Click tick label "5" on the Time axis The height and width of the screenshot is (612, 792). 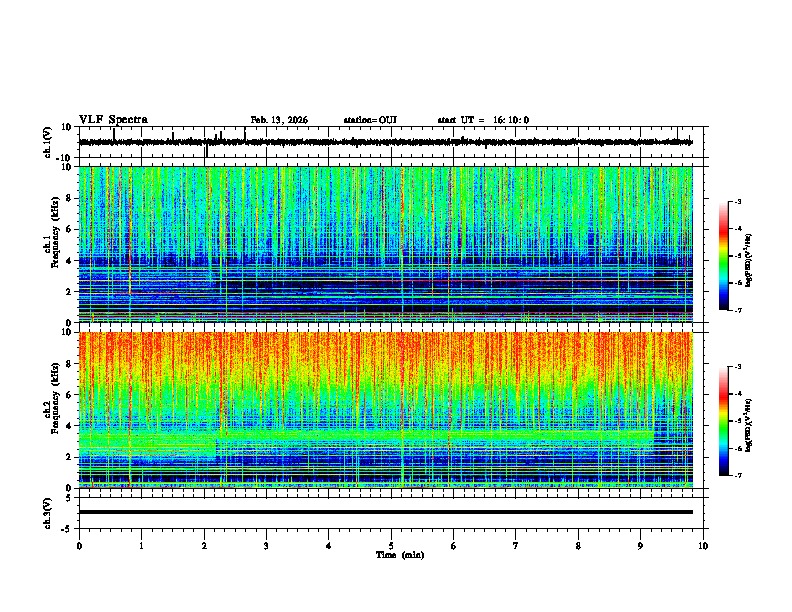coord(391,546)
